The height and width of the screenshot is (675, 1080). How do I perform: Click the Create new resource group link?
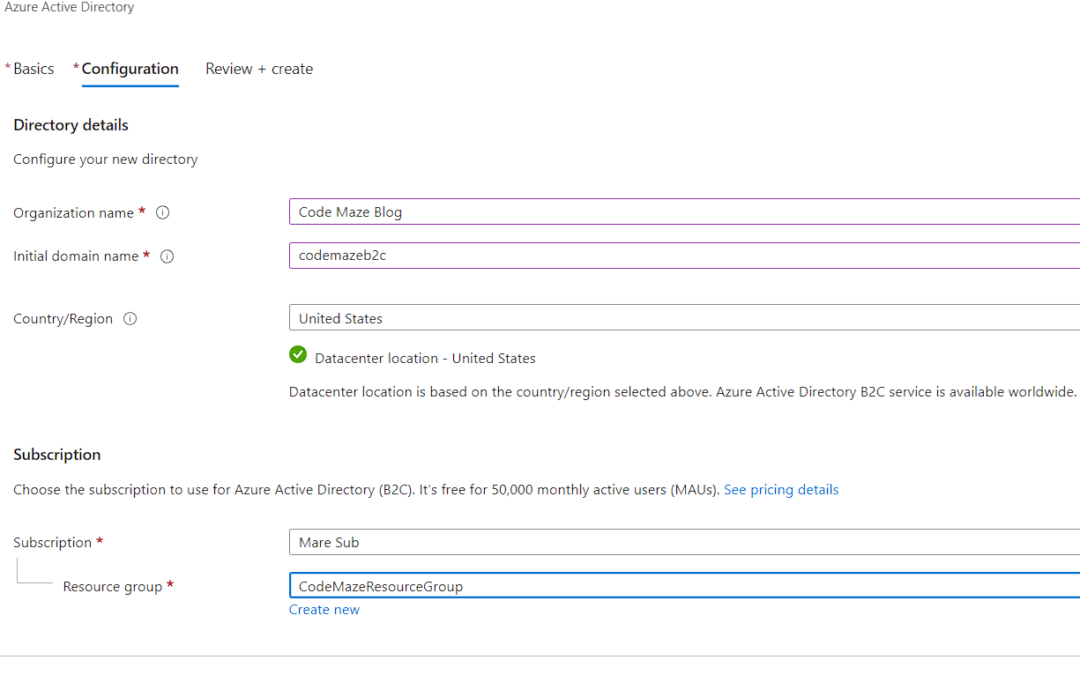[x=324, y=610]
